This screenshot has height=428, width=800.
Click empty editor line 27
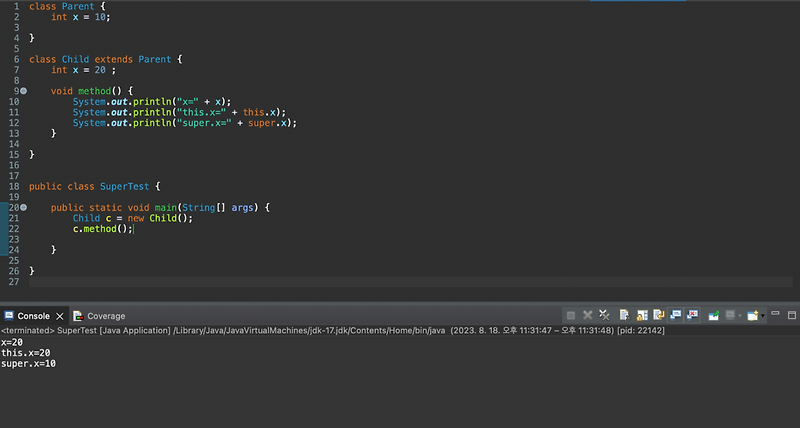[x=411, y=282]
